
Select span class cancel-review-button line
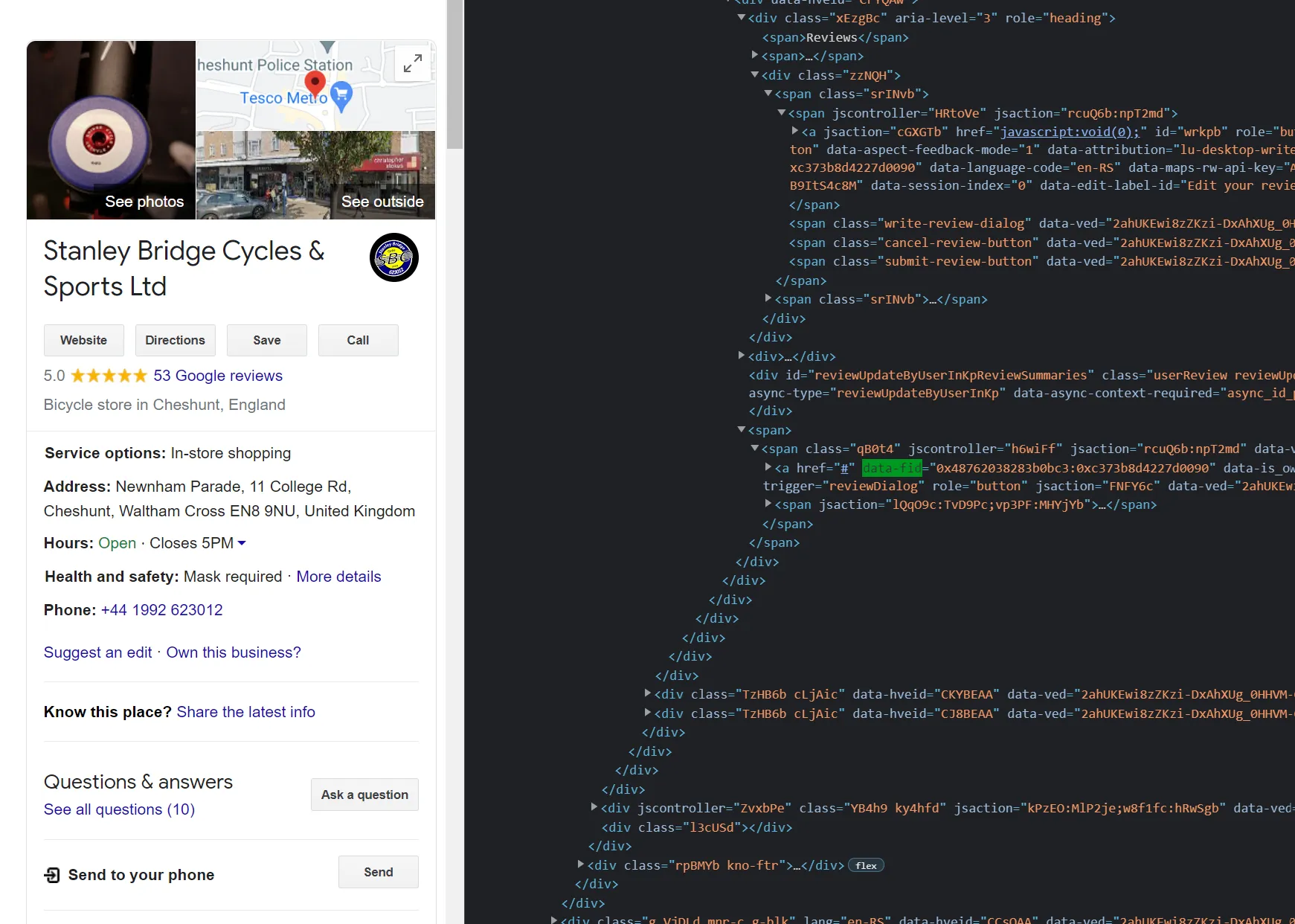pyautogui.click(x=1041, y=243)
